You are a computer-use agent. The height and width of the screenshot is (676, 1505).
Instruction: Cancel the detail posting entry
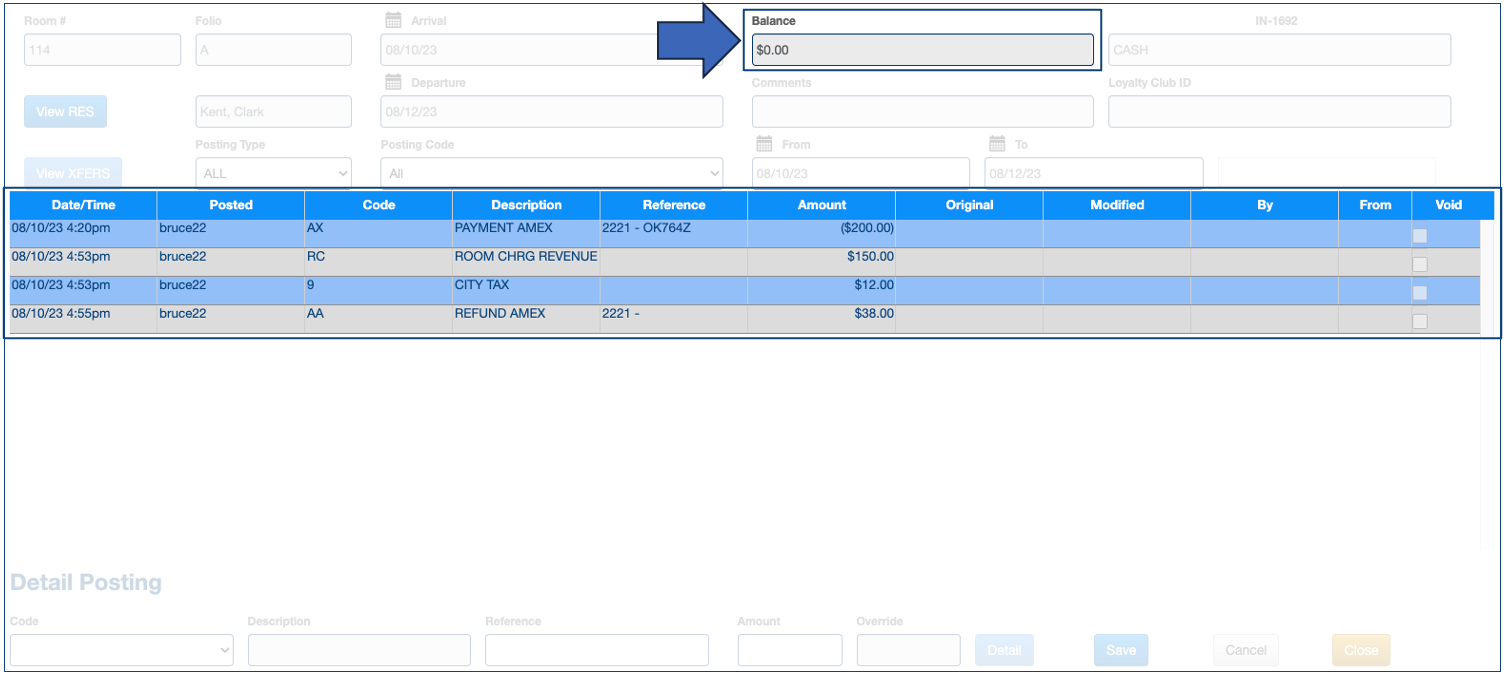tap(1245, 649)
